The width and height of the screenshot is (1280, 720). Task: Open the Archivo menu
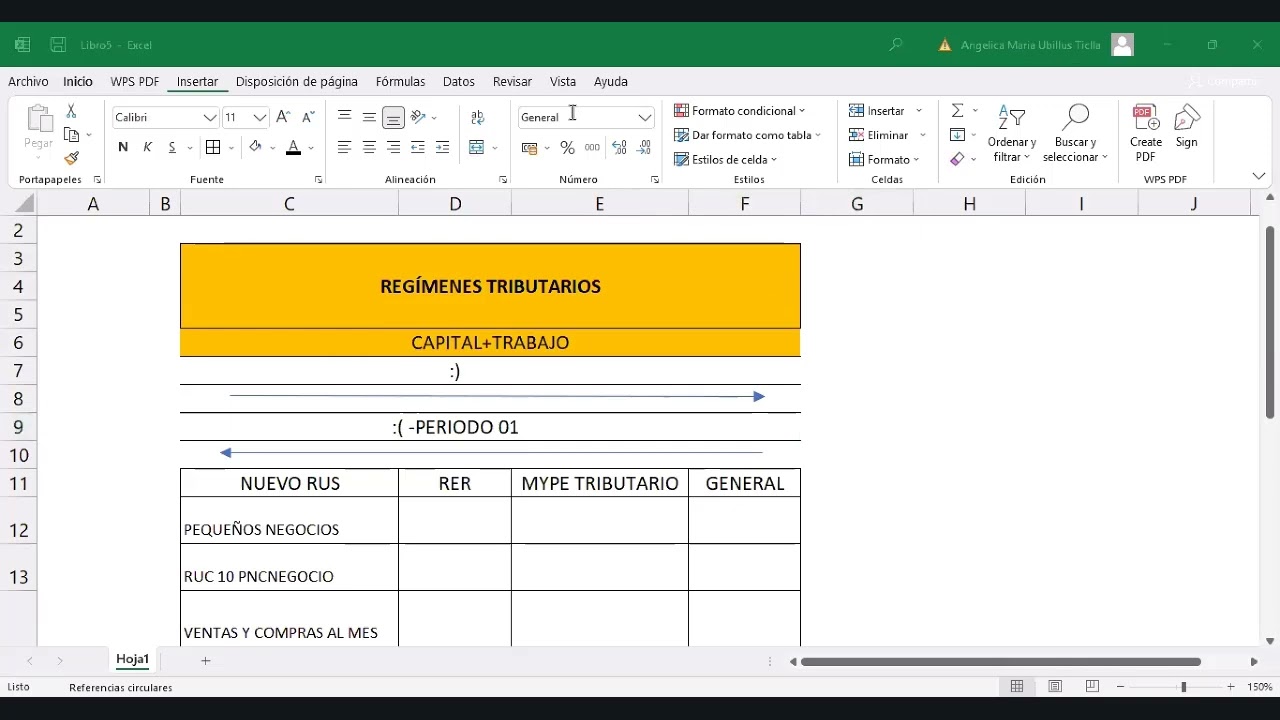(28, 82)
